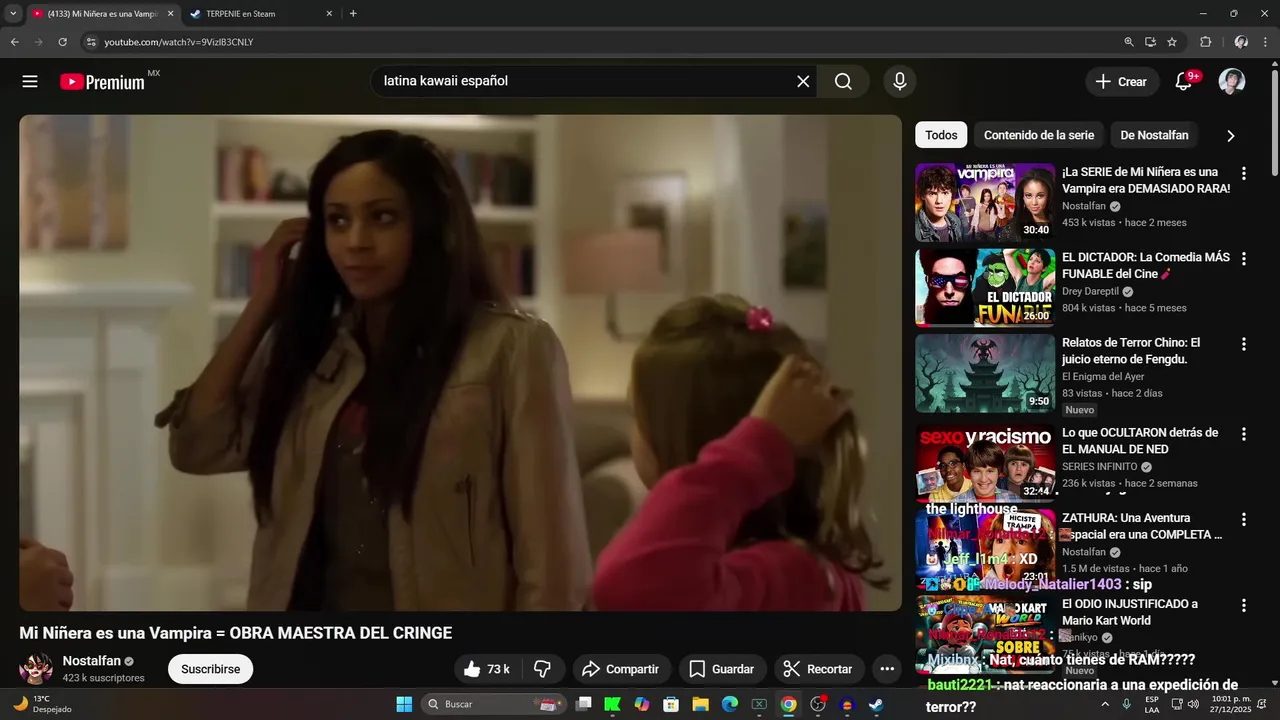The height and width of the screenshot is (720, 1280).
Task: Open the YouTube account avatar menu
Action: [x=1232, y=82]
